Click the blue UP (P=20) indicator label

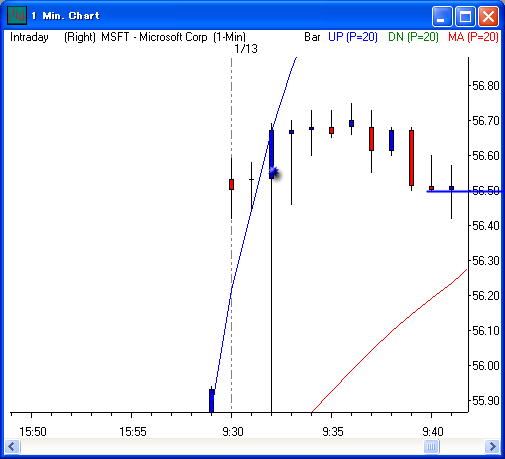click(x=353, y=37)
